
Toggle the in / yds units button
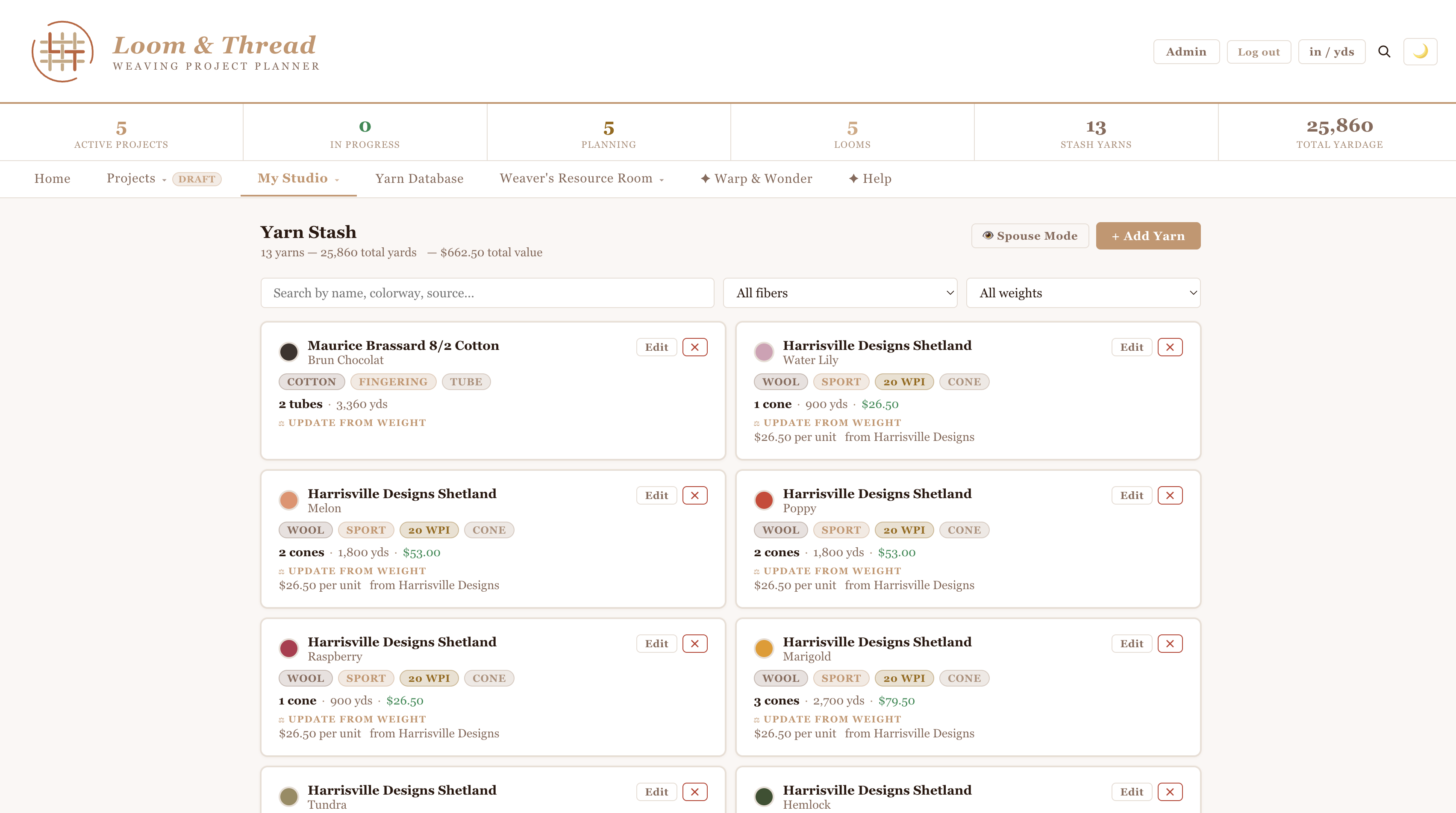(x=1332, y=52)
